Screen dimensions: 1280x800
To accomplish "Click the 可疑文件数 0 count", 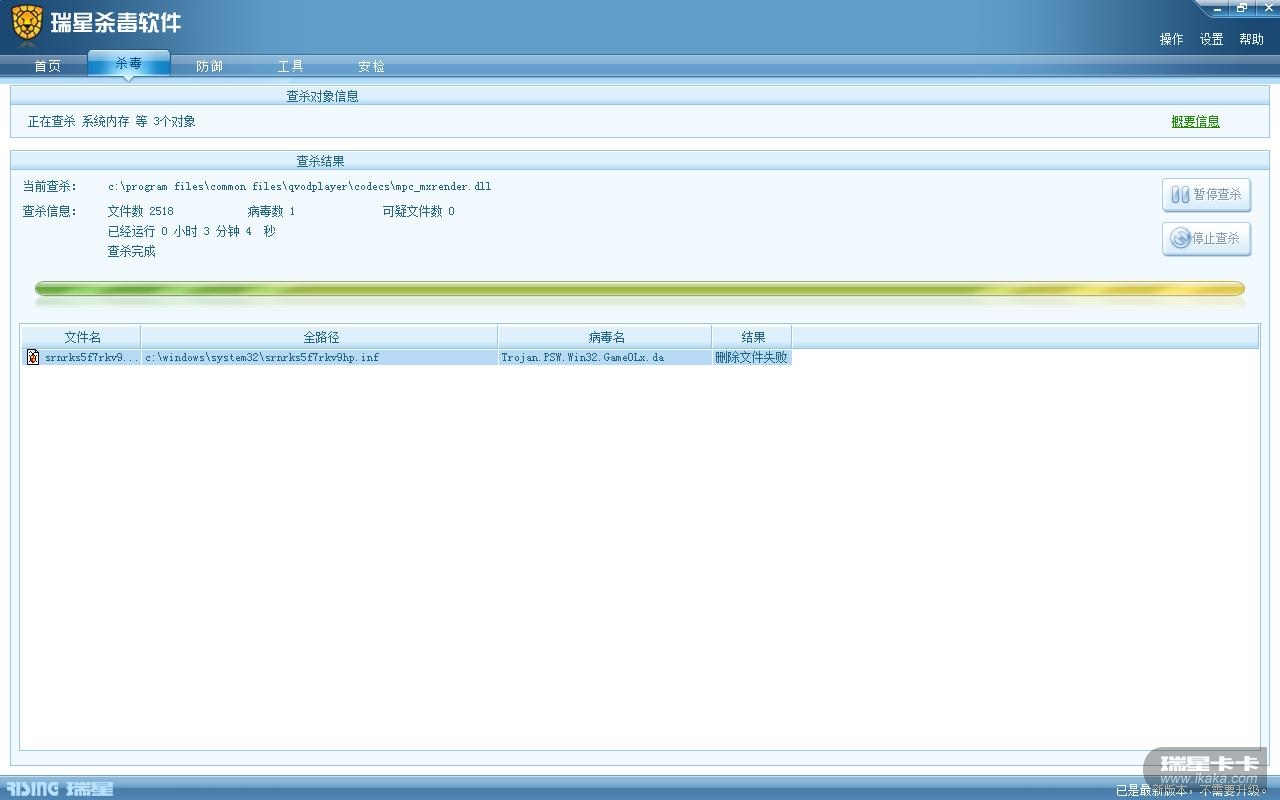I will (418, 211).
